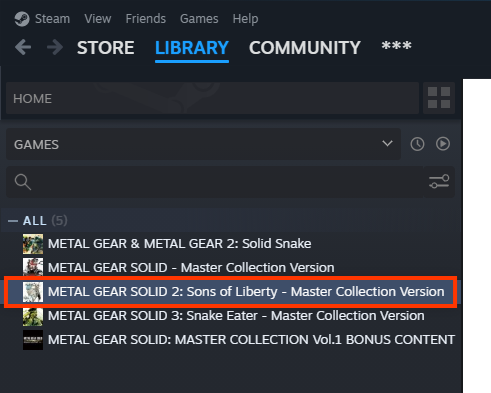Click the Steam logo icon
Image resolution: width=491 pixels, height=393 pixels.
pos(22,19)
